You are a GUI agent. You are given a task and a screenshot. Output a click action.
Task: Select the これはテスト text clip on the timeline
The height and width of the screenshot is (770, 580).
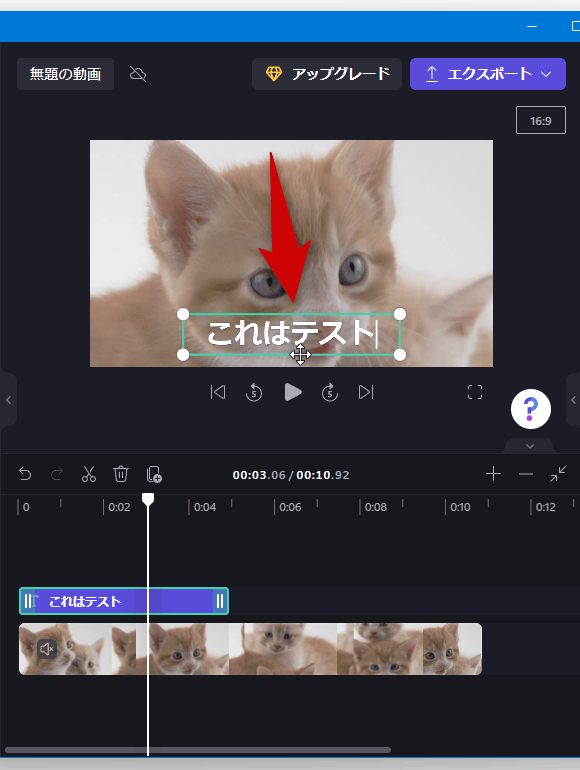point(124,601)
